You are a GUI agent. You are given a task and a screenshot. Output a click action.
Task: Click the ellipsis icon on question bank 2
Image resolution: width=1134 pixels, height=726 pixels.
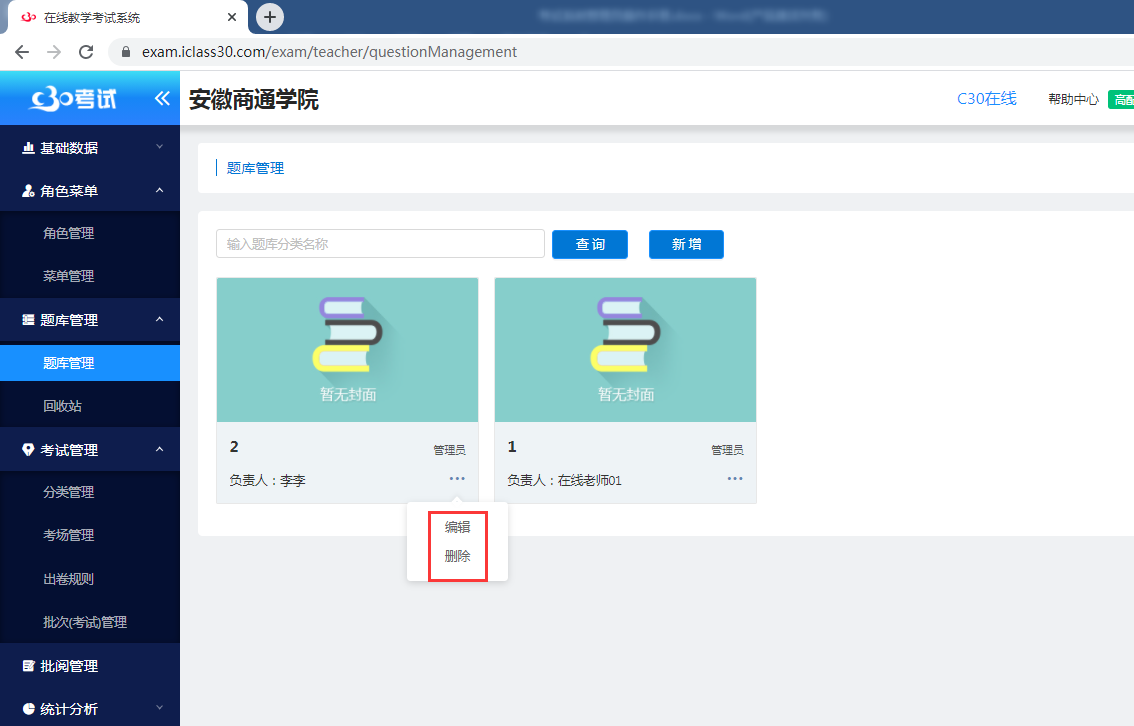tap(457, 479)
